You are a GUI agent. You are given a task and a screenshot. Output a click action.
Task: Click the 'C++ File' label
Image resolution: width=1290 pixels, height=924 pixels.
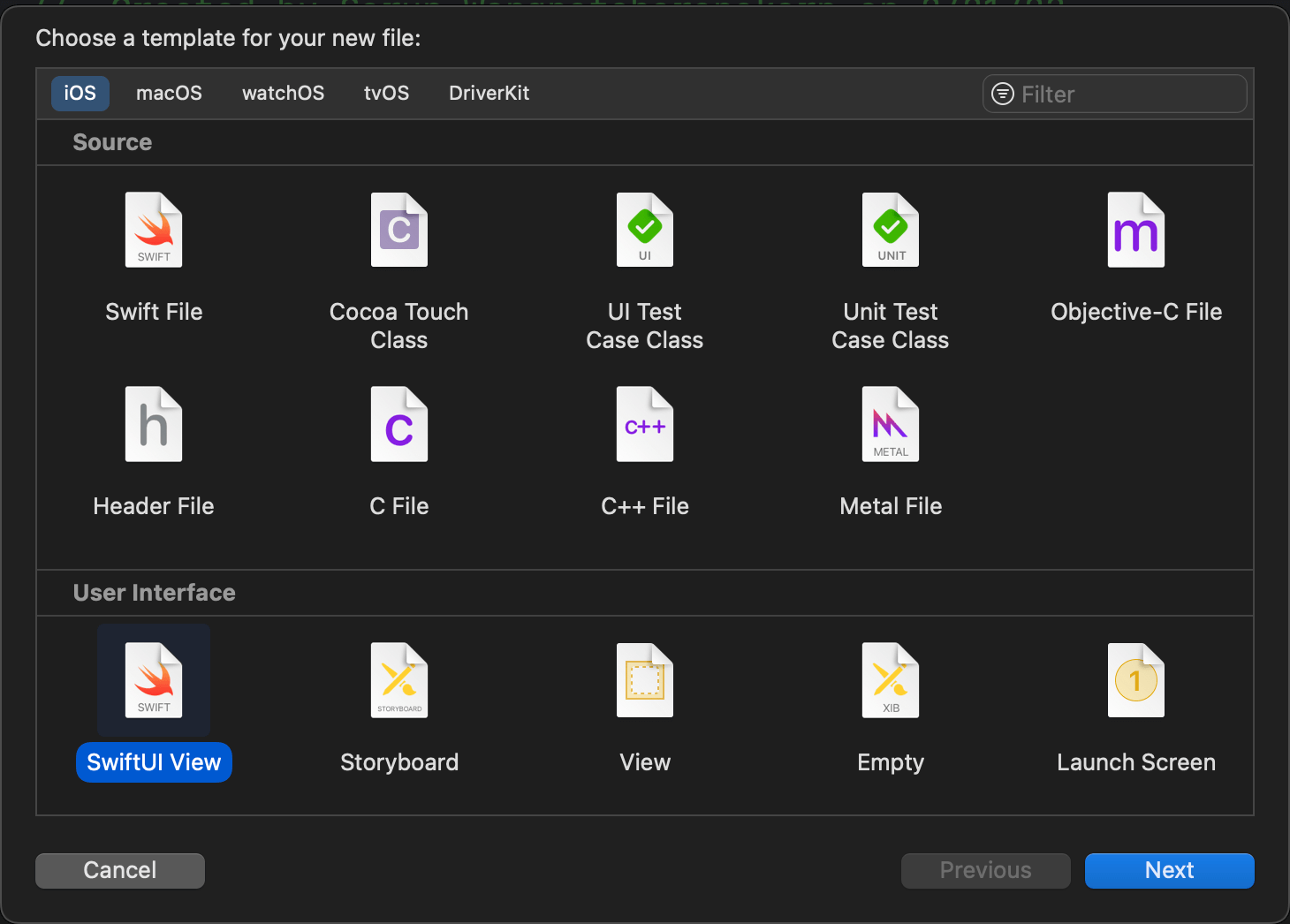coord(645,506)
